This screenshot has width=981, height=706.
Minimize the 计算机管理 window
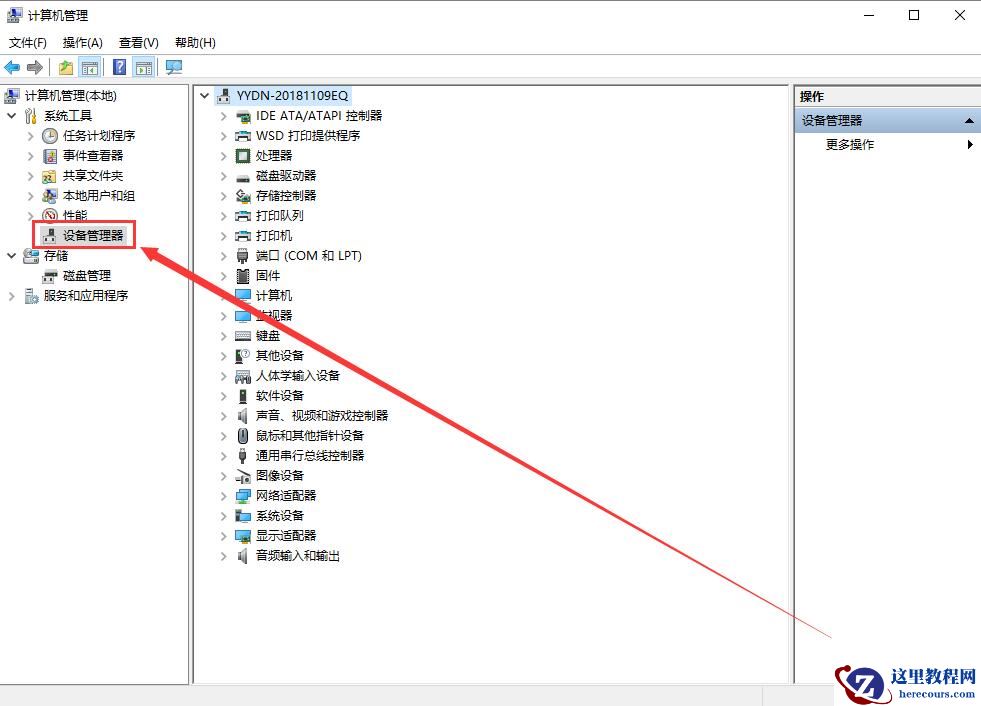coord(869,15)
